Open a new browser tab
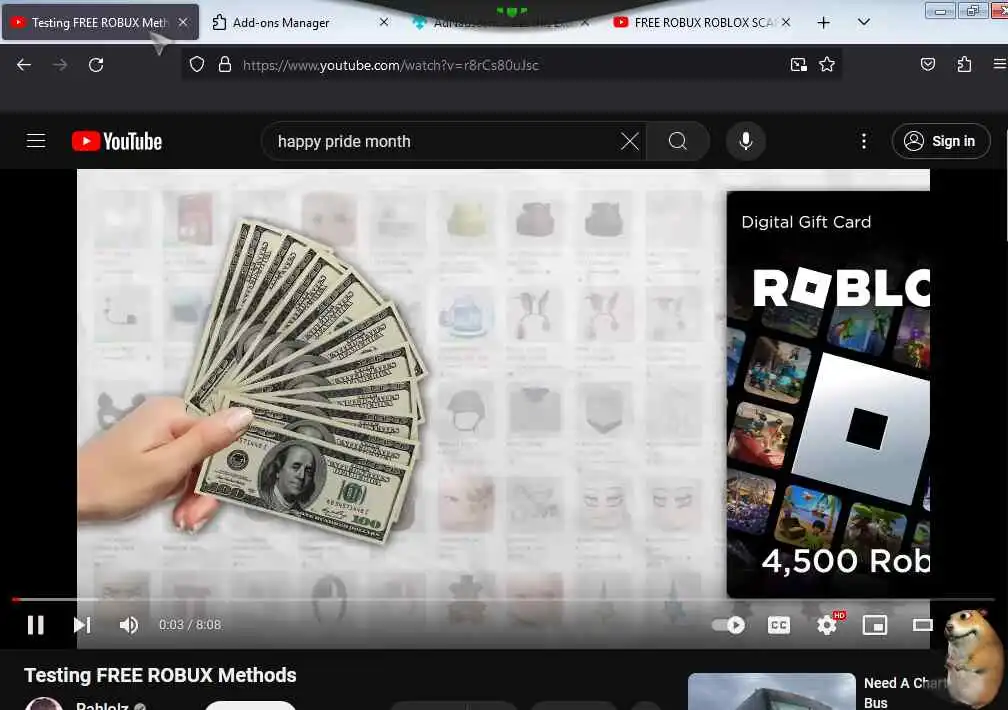The image size is (1008, 710). 824,23
